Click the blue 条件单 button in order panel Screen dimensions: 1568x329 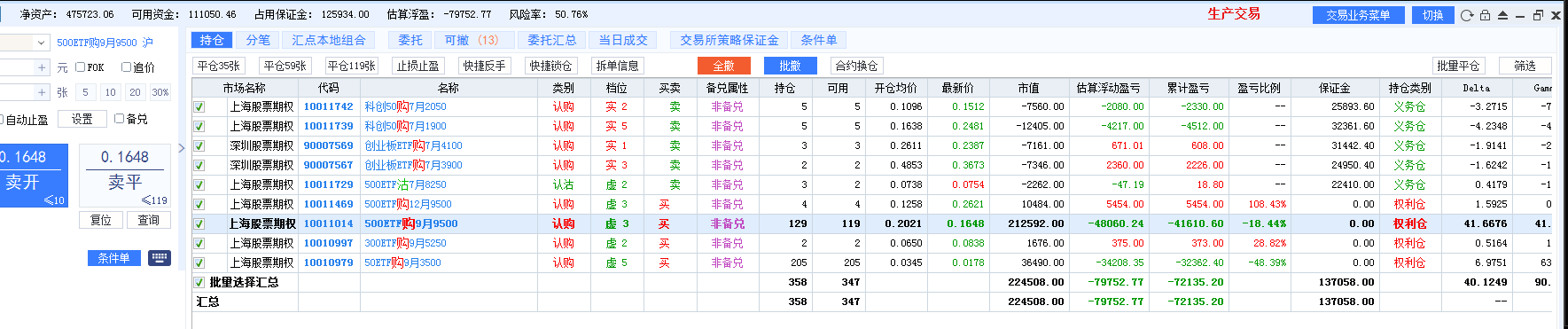[113, 258]
